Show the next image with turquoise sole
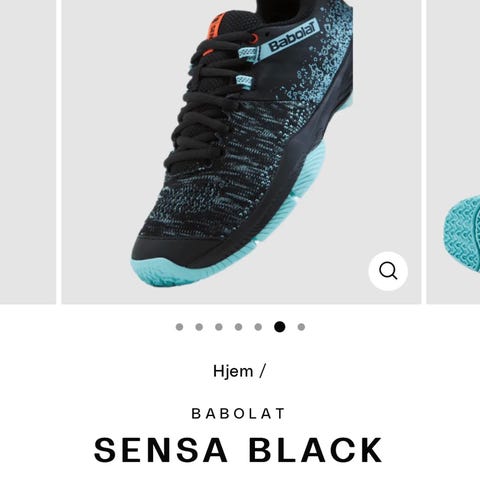 point(454,152)
